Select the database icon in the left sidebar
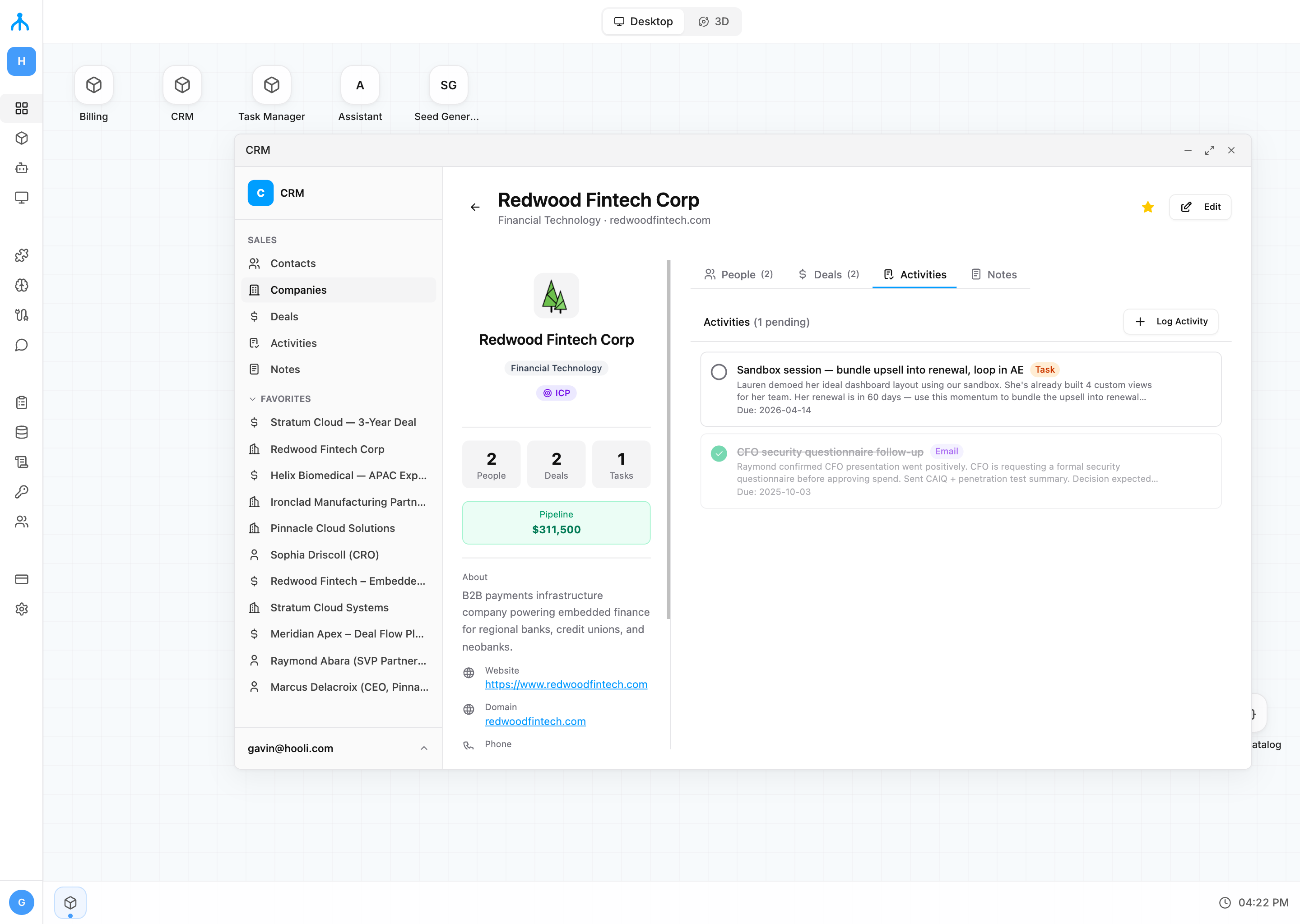The width and height of the screenshot is (1300, 924). point(21,432)
